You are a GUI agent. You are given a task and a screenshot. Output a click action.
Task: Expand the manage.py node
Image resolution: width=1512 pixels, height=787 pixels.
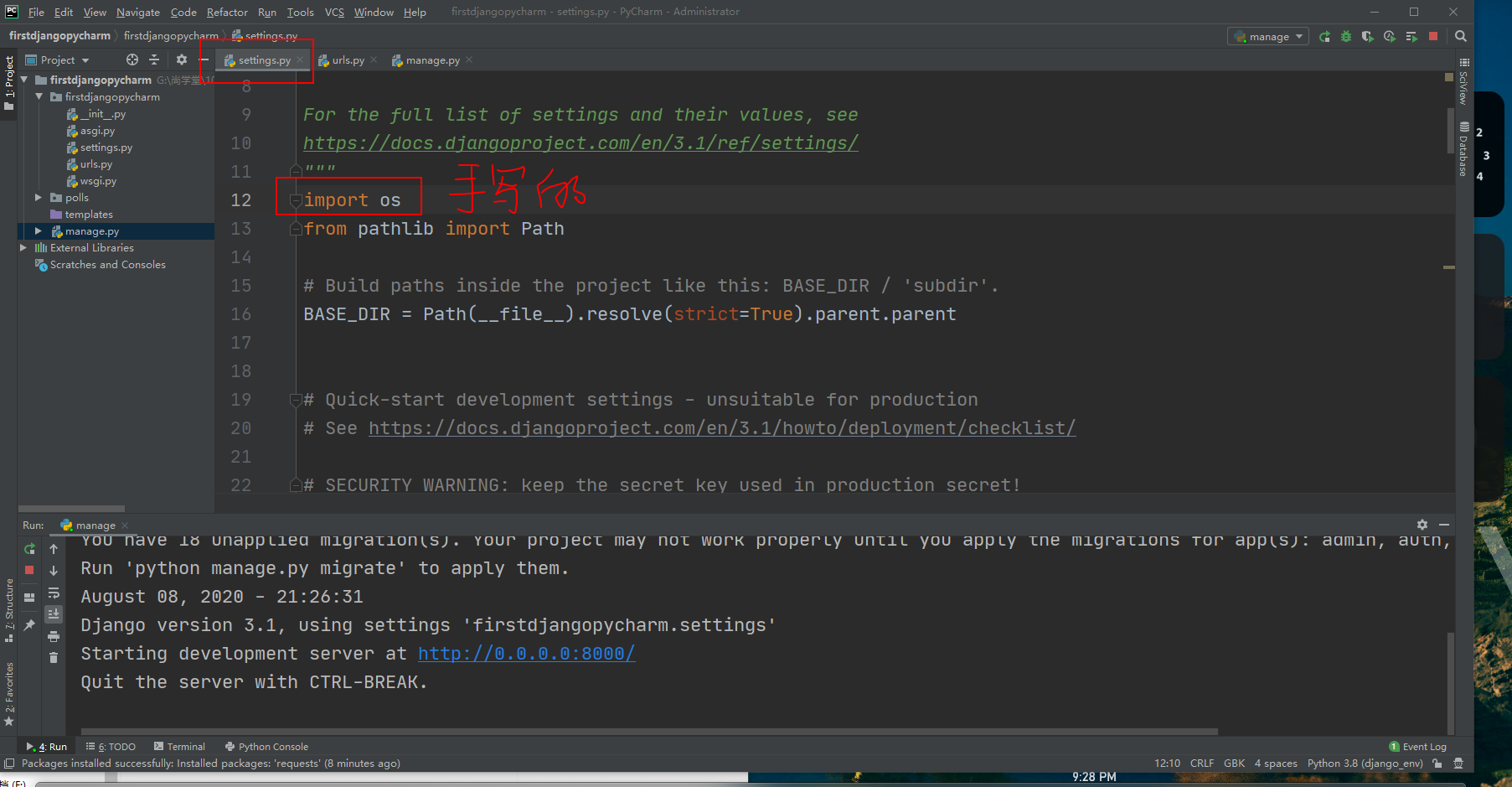39,231
